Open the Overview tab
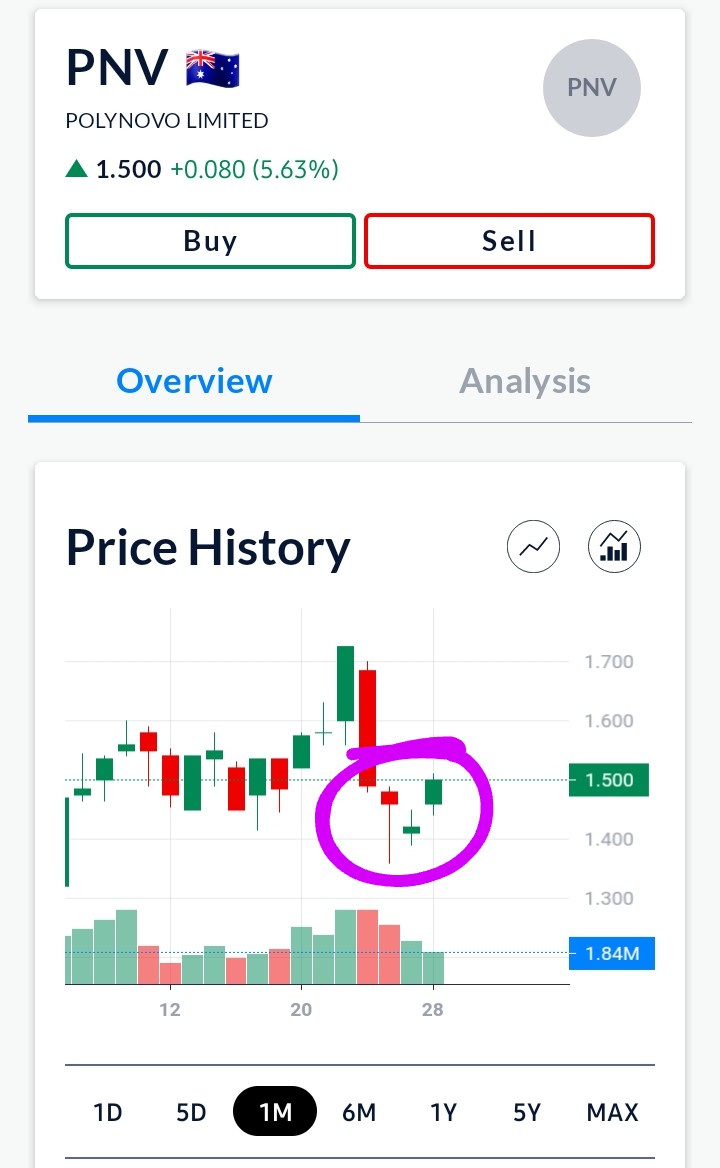This screenshot has width=720, height=1168. [194, 381]
